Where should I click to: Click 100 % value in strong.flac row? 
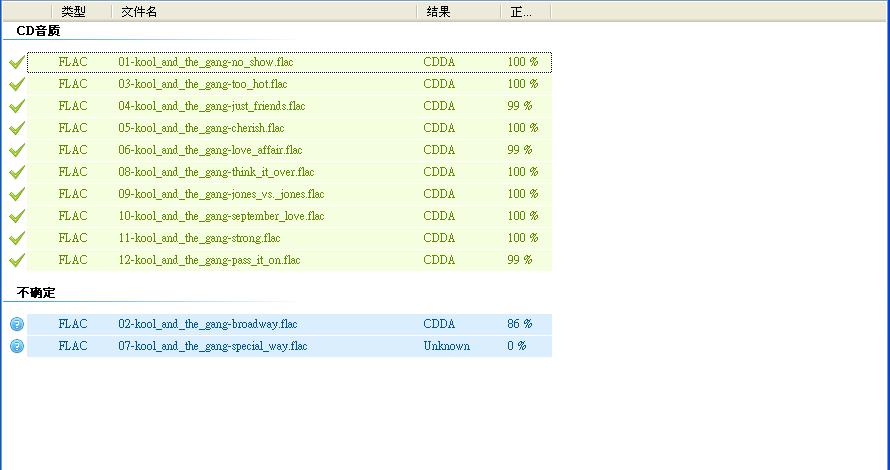coord(523,238)
